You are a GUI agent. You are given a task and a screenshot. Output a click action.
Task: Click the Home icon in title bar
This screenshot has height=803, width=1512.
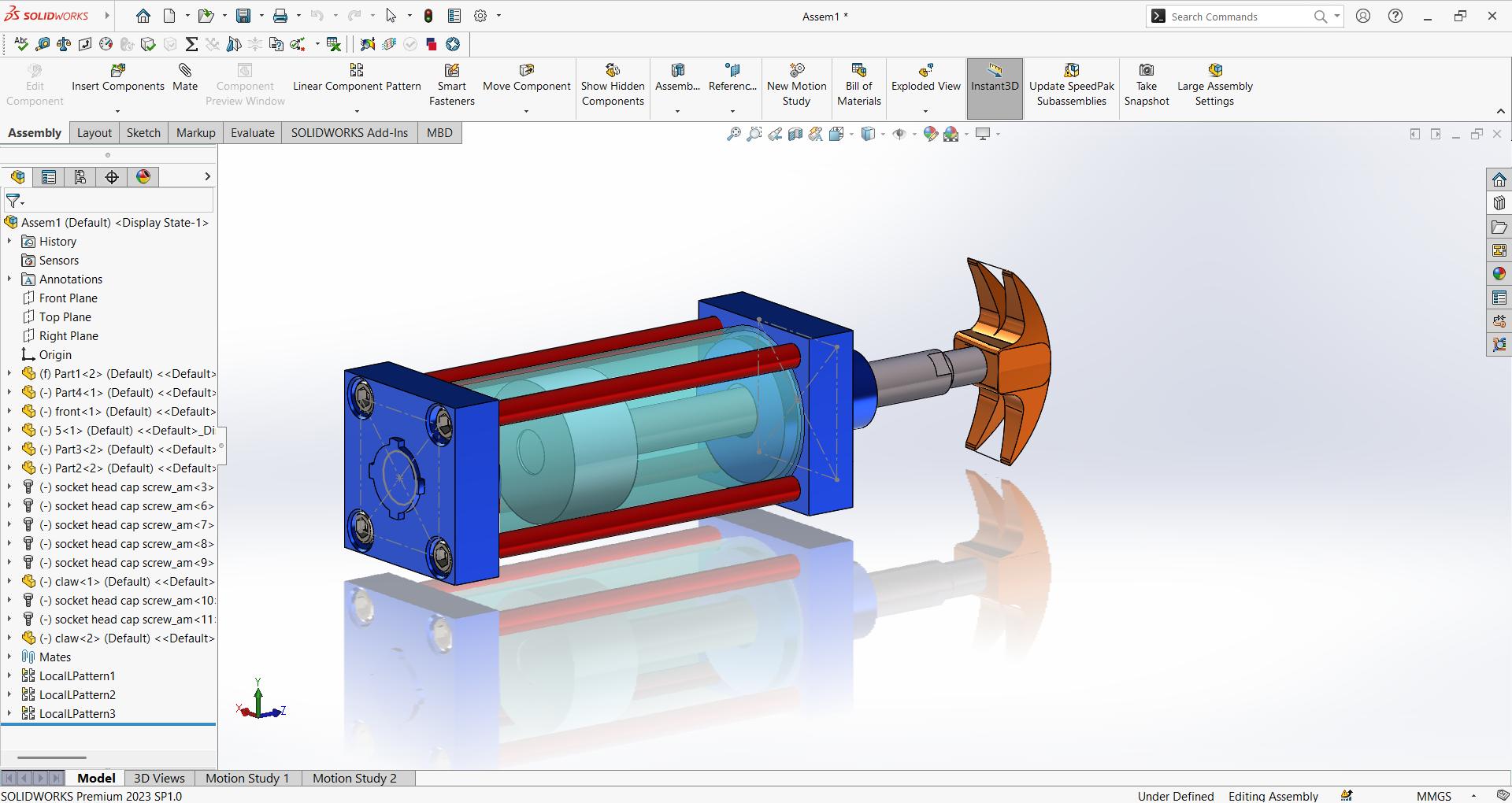143,16
